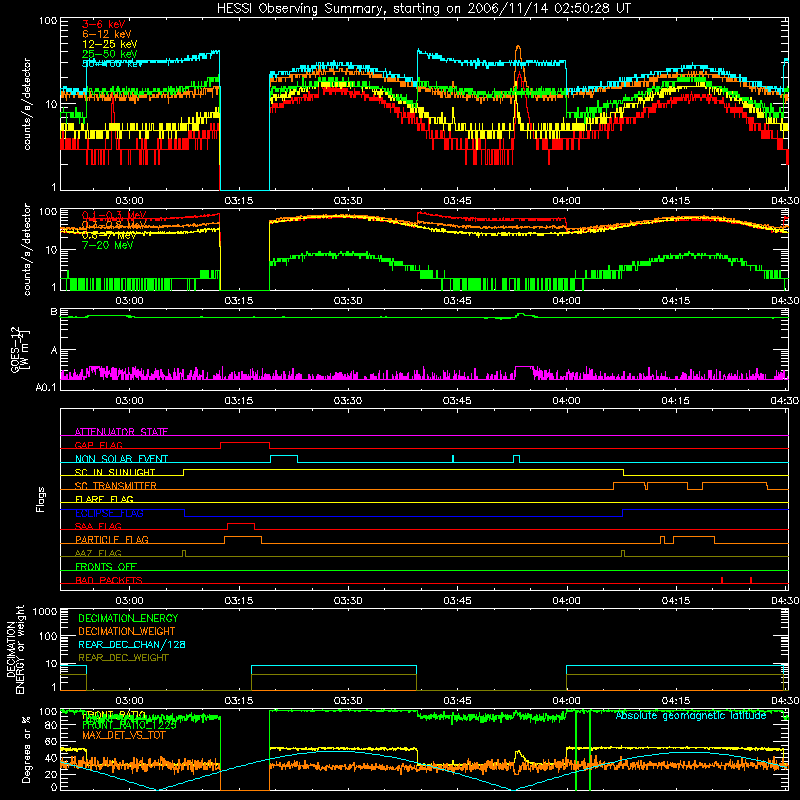Select the red 3-6 keV legend label
This screenshot has width=800, height=800.
103,24
